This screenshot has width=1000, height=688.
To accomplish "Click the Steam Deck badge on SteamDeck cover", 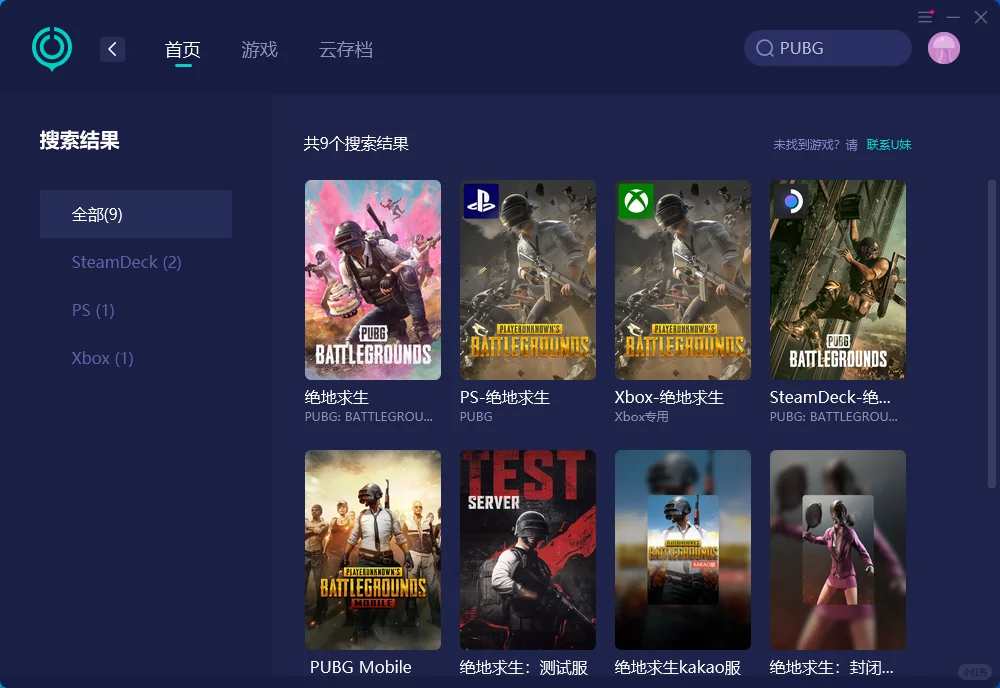I will point(791,201).
